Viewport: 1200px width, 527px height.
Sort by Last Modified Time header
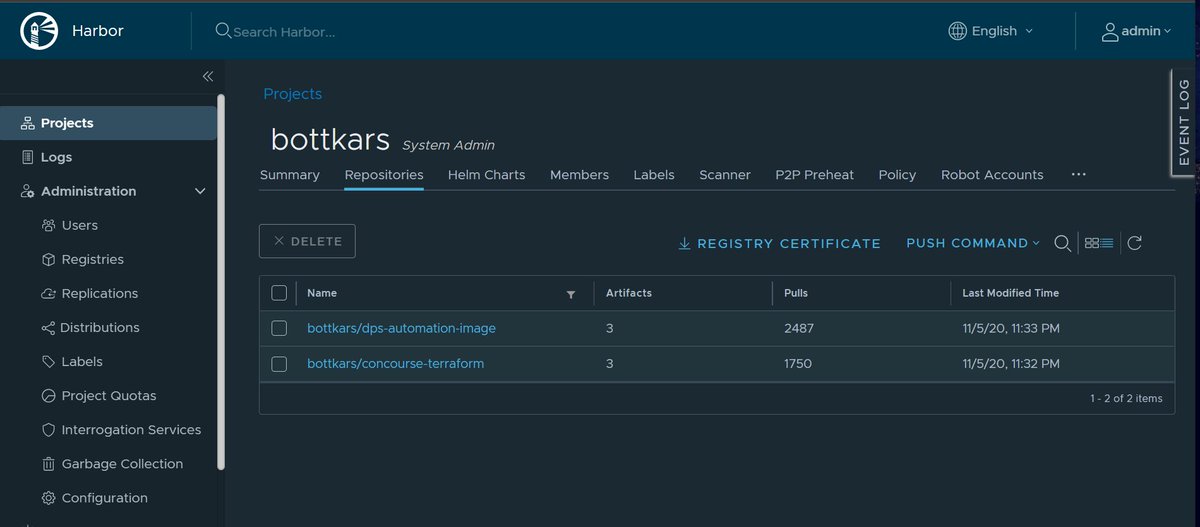point(1010,293)
